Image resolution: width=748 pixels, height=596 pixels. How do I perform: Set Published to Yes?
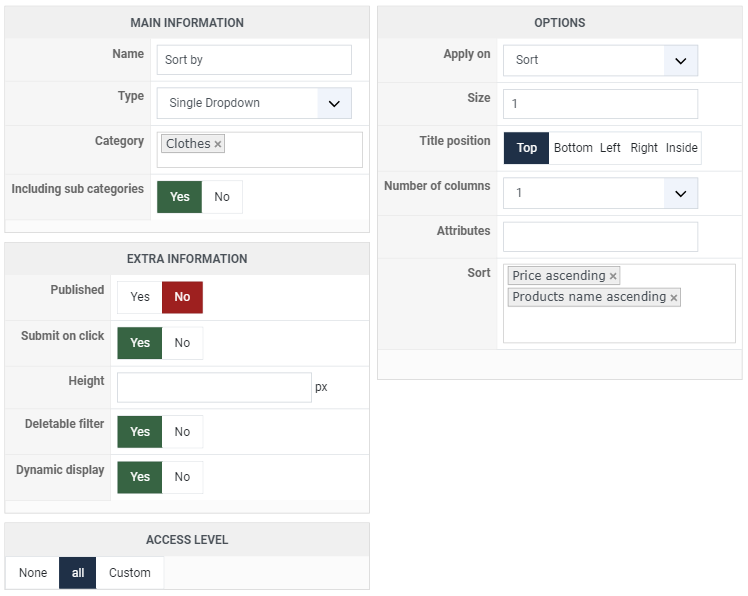(140, 297)
